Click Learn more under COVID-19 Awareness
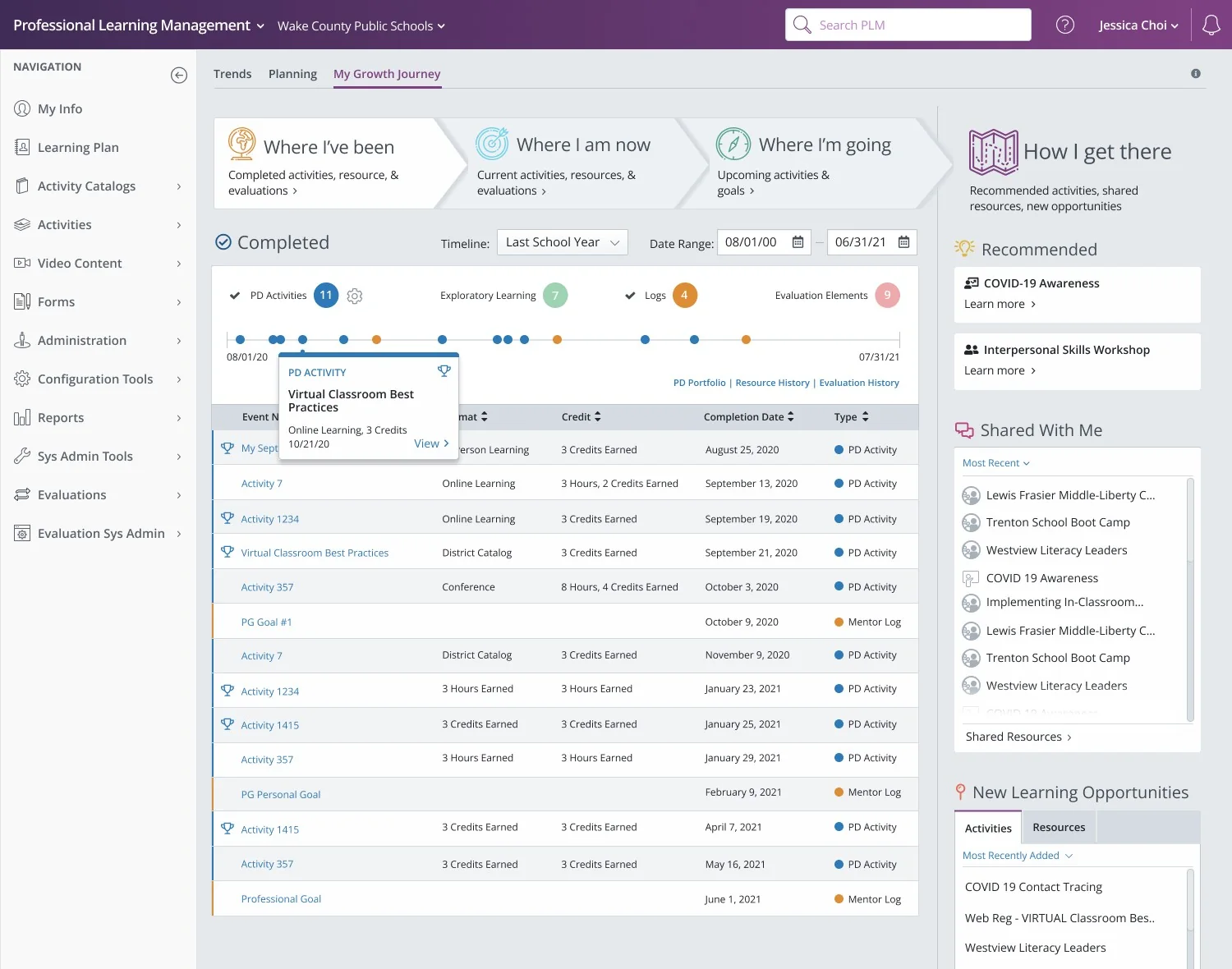Image resolution: width=1232 pixels, height=969 pixels. pos(1000,304)
